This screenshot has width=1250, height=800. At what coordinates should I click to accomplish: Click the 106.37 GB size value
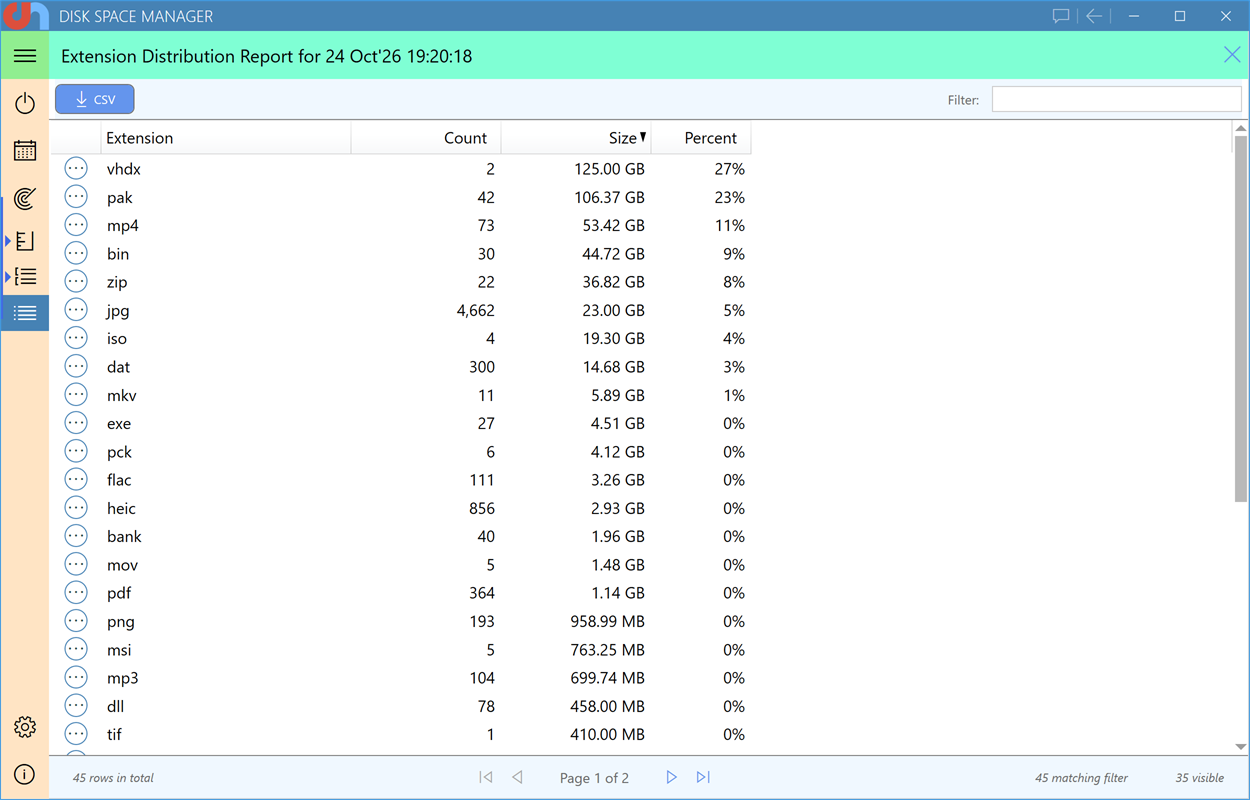(609, 197)
